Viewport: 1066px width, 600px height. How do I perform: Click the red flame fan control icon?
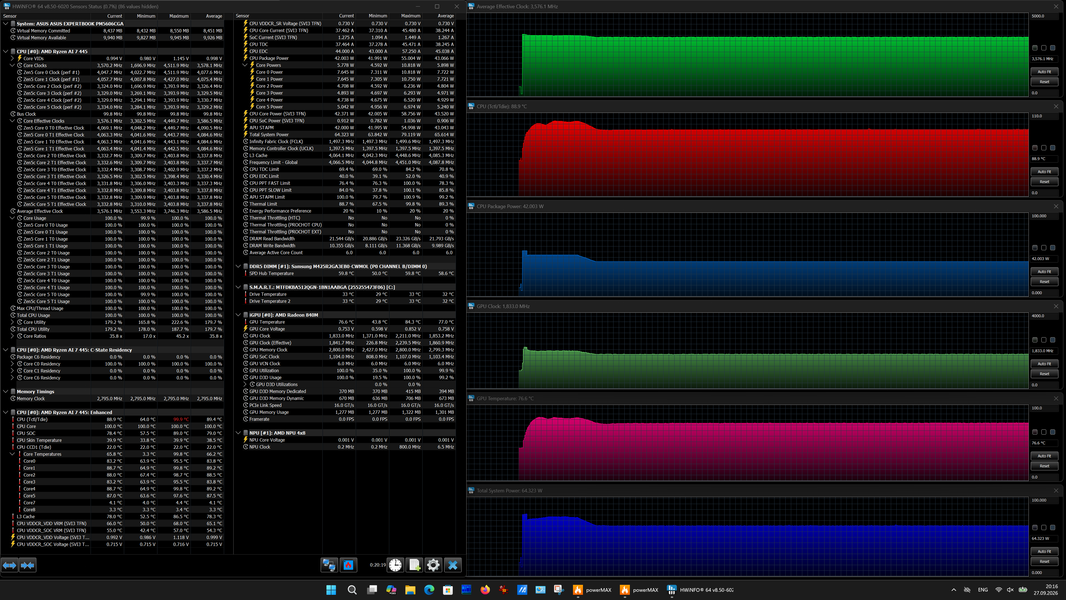pos(348,565)
